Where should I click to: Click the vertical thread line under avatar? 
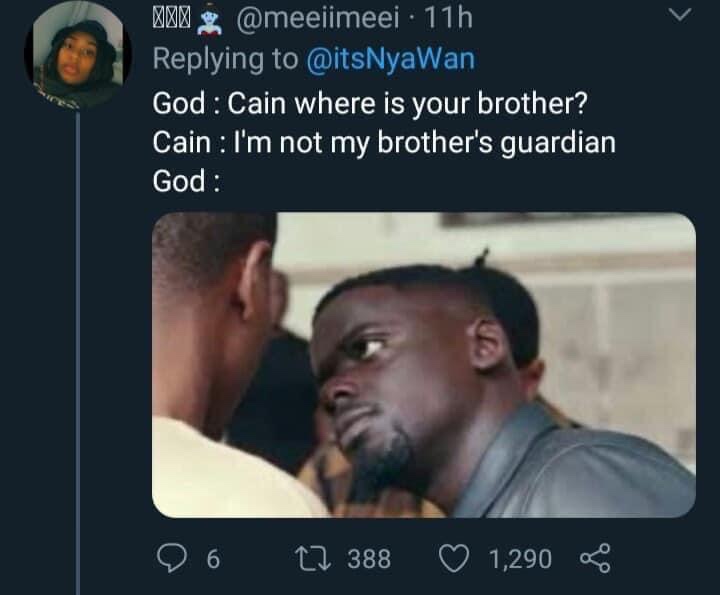click(78, 350)
